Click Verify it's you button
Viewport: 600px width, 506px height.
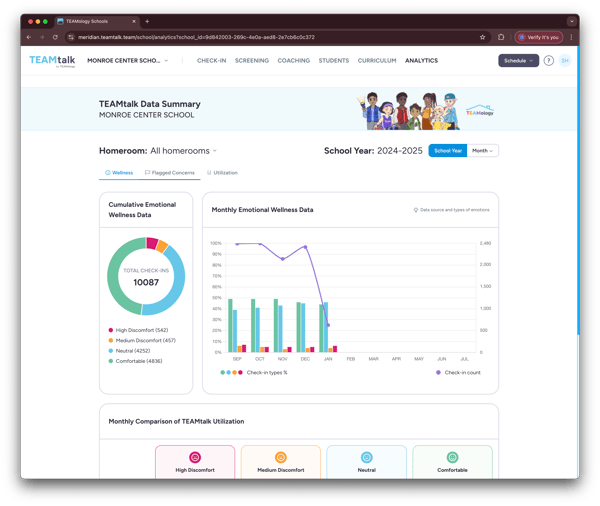[x=539, y=37]
